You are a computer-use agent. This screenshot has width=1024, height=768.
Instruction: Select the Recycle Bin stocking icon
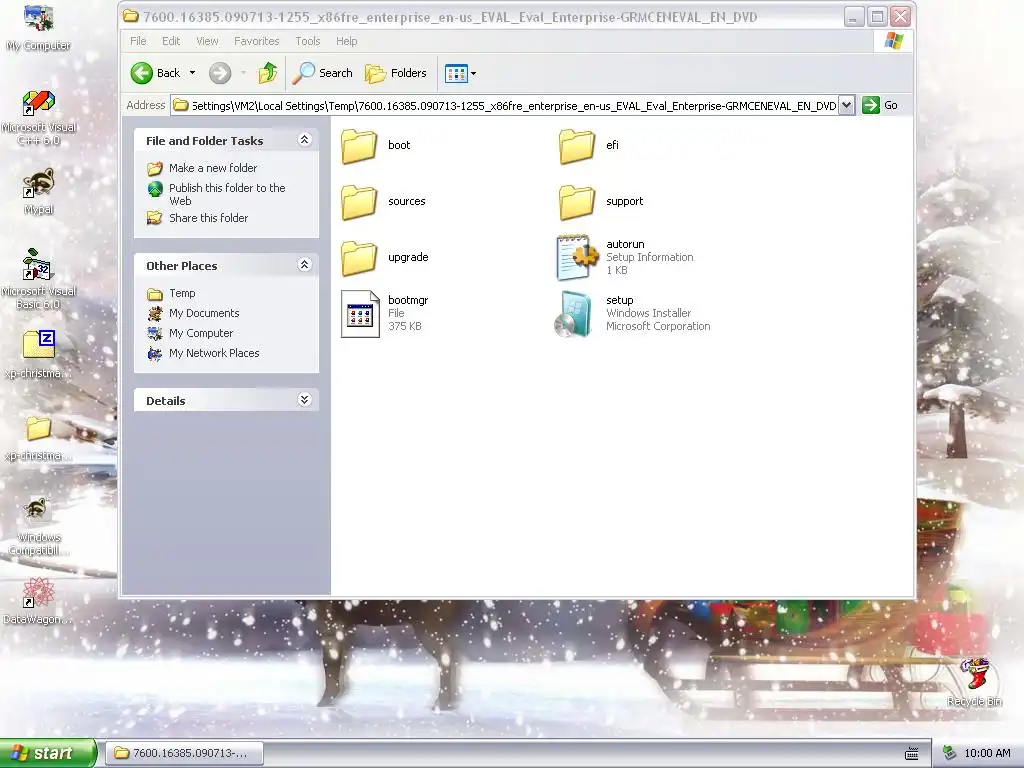[974, 675]
